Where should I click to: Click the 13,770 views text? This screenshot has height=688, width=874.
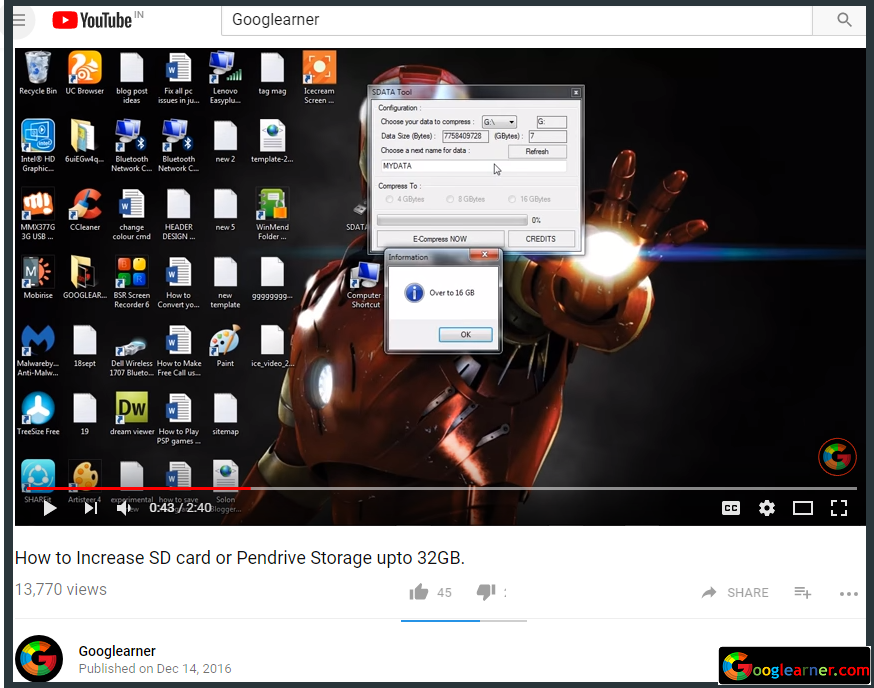point(61,589)
